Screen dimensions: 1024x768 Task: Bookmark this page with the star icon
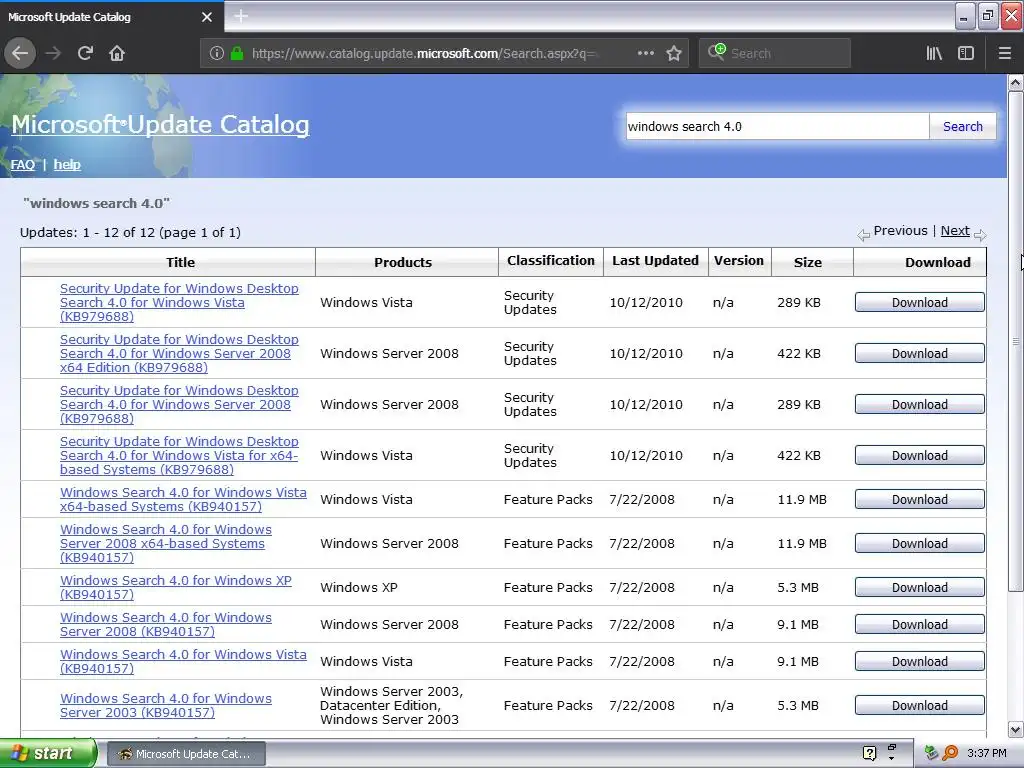pos(674,54)
